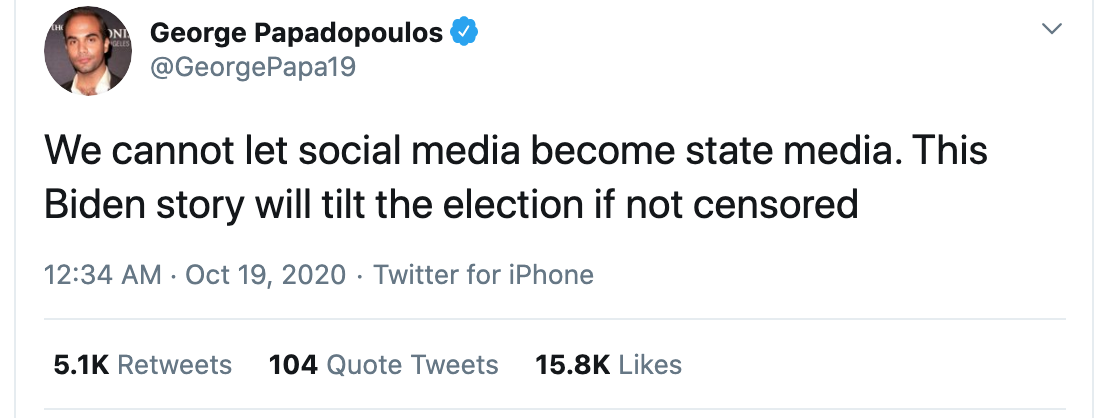Viewport: 1096px width, 418px height.
Task: Open the @GeorgePapa19 handle link
Action: tap(252, 68)
